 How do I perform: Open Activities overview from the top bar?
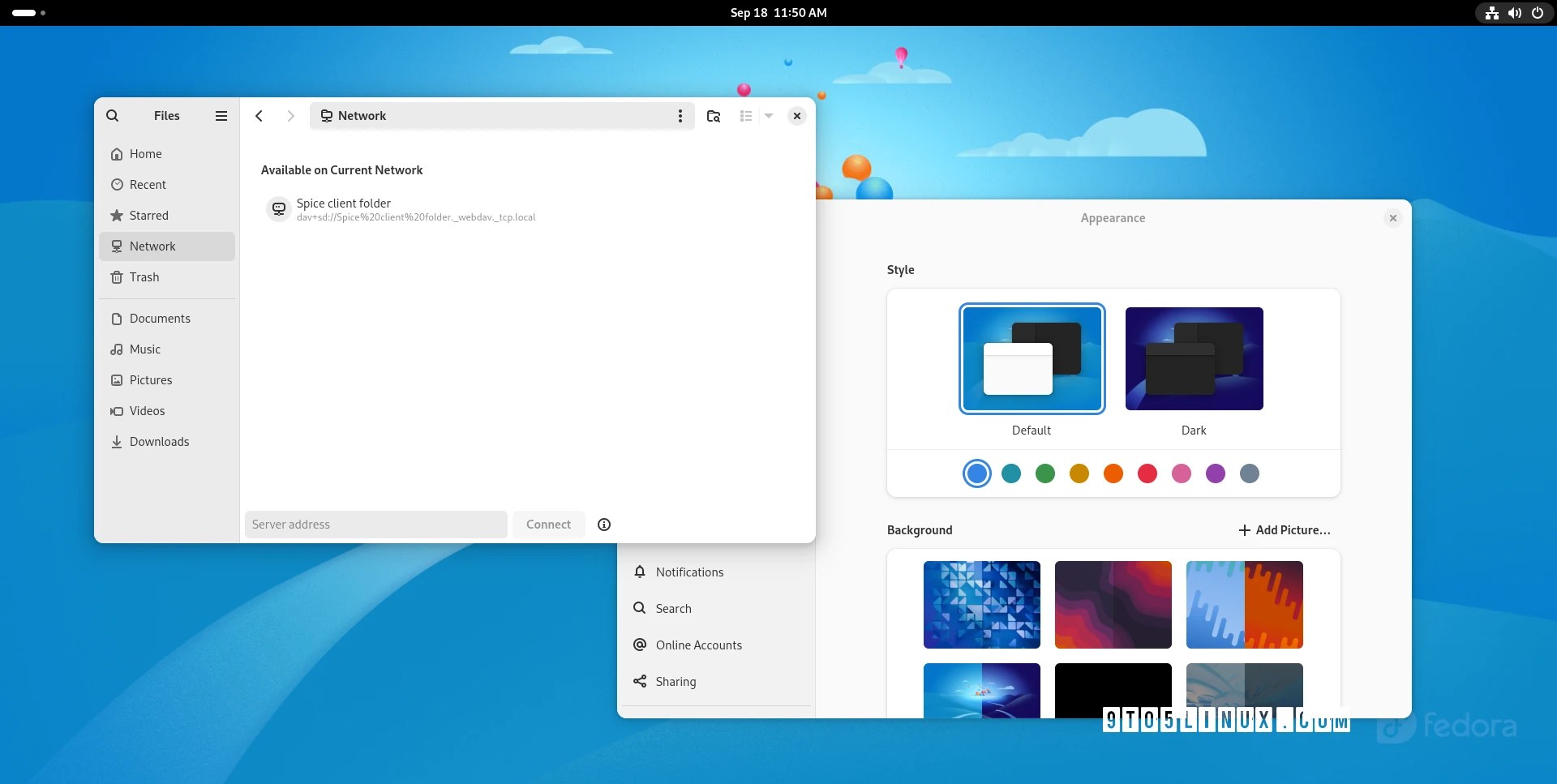tap(28, 13)
